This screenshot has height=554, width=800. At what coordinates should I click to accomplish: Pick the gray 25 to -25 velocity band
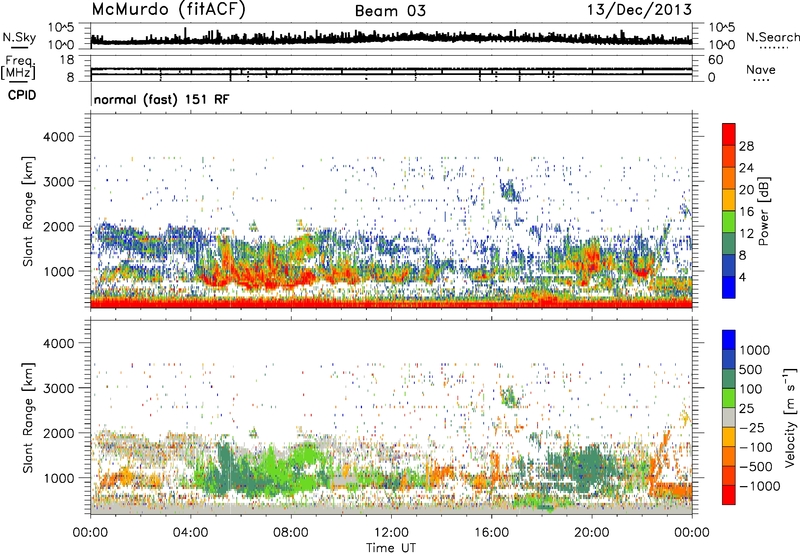729,418
